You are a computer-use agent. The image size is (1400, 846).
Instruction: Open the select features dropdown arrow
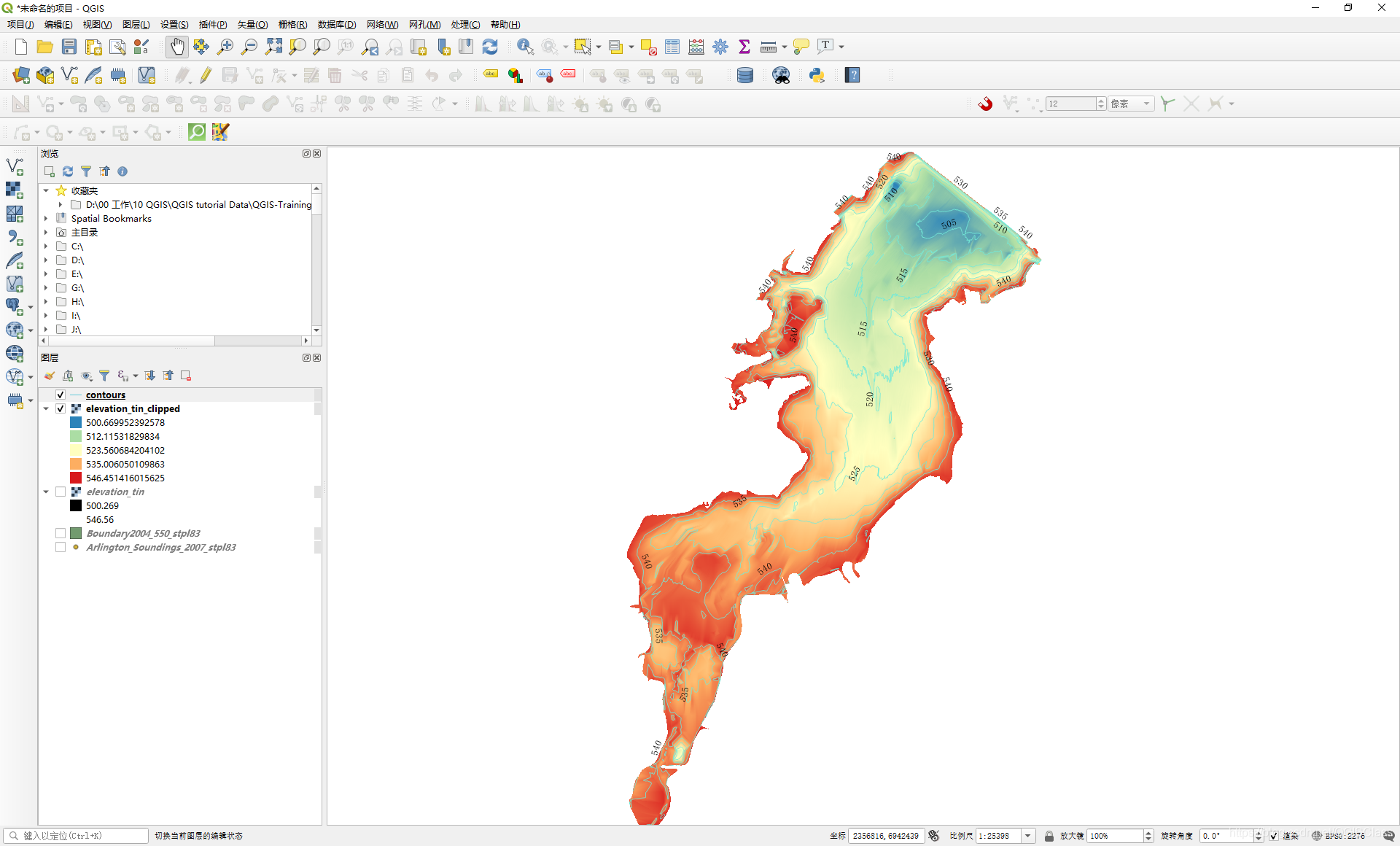point(599,47)
